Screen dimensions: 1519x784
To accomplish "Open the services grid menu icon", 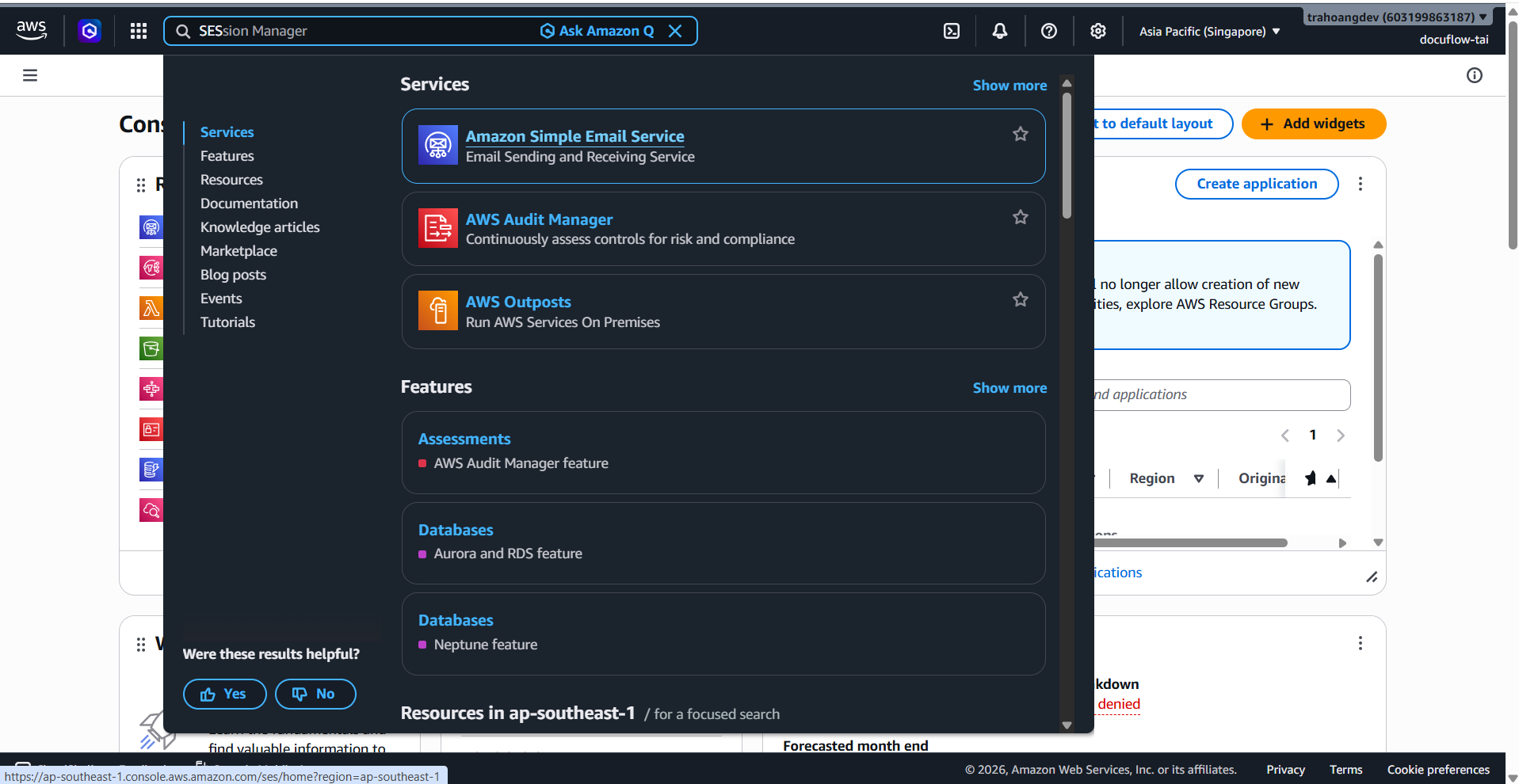I will click(139, 31).
